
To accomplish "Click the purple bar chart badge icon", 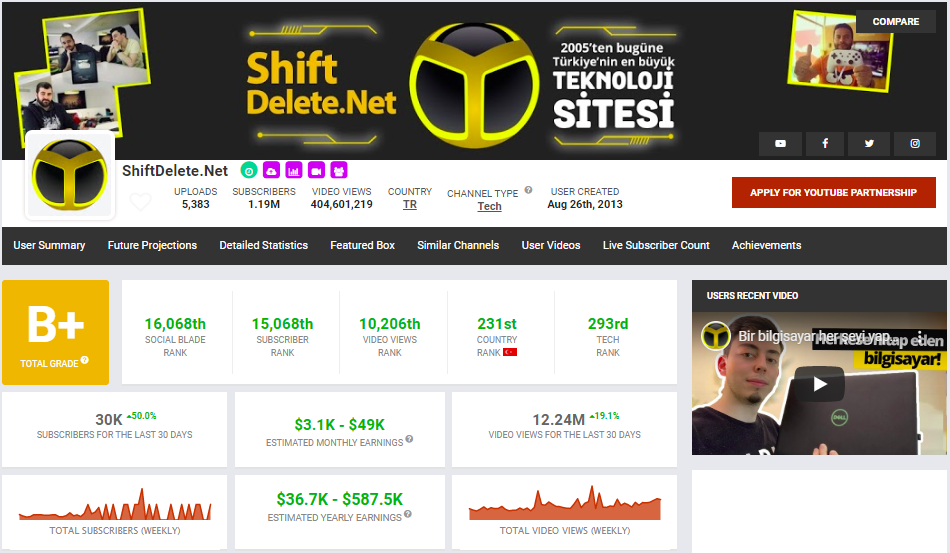I will click(294, 170).
